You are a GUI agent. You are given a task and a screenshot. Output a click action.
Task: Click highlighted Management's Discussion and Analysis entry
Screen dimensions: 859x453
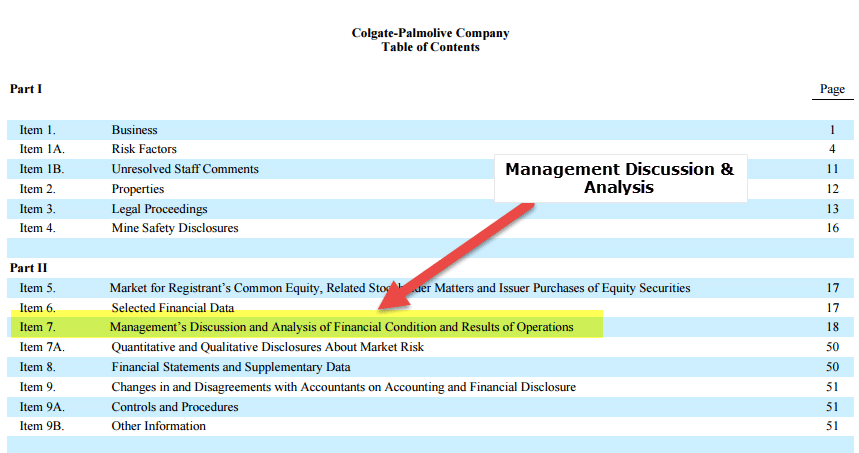coord(341,327)
